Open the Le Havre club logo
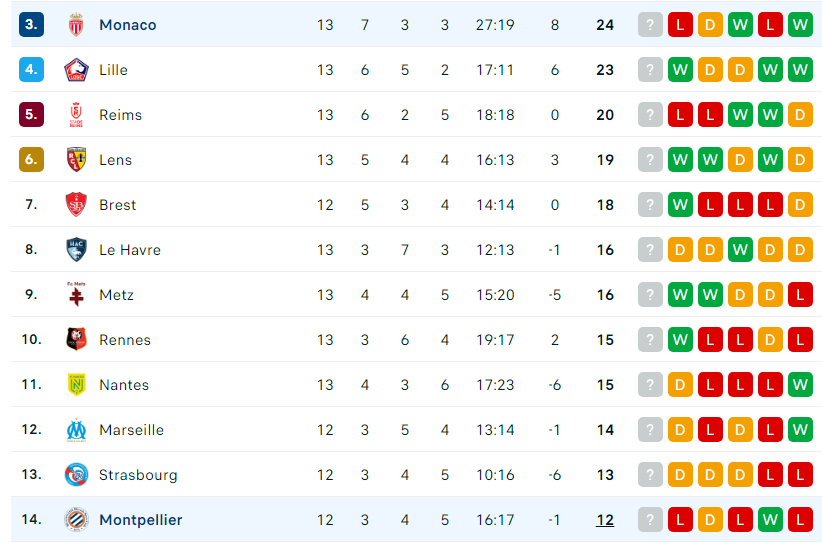The height and width of the screenshot is (548, 822). tap(76, 250)
